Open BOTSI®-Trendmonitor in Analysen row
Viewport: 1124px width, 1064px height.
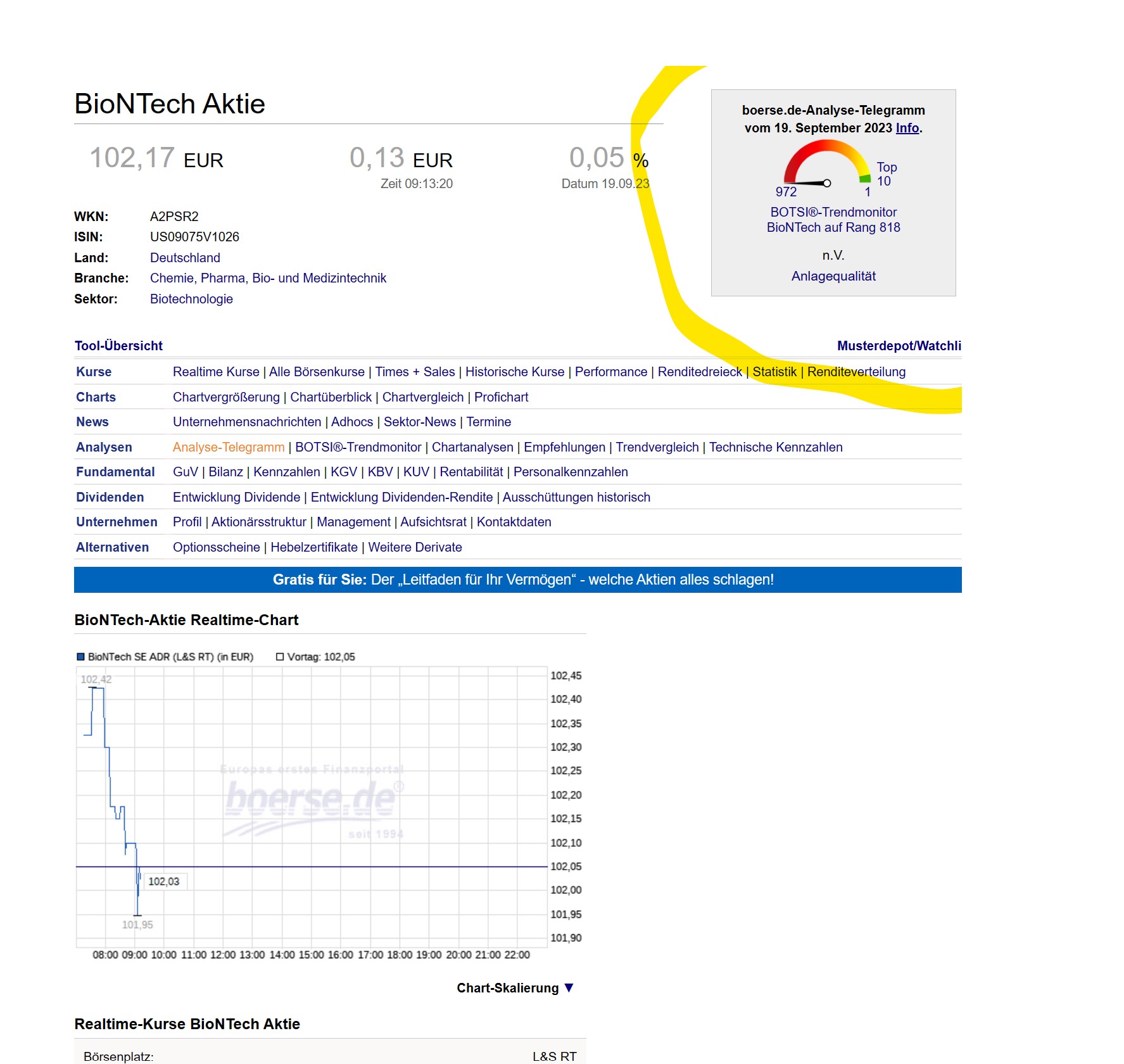point(358,447)
